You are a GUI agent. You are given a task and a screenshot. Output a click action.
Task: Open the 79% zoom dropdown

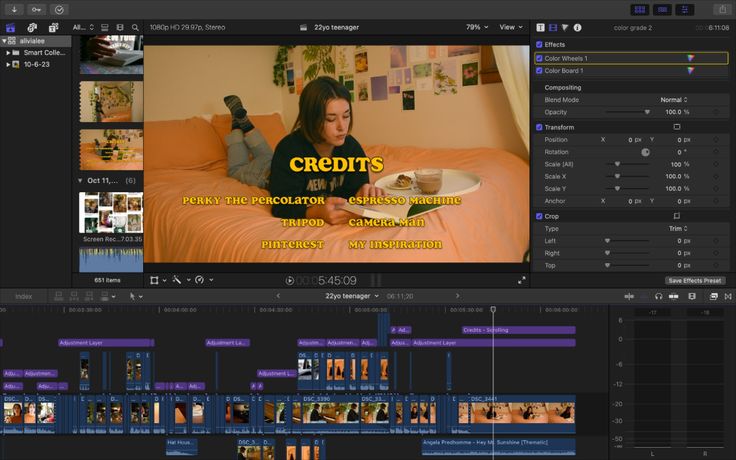pos(477,27)
